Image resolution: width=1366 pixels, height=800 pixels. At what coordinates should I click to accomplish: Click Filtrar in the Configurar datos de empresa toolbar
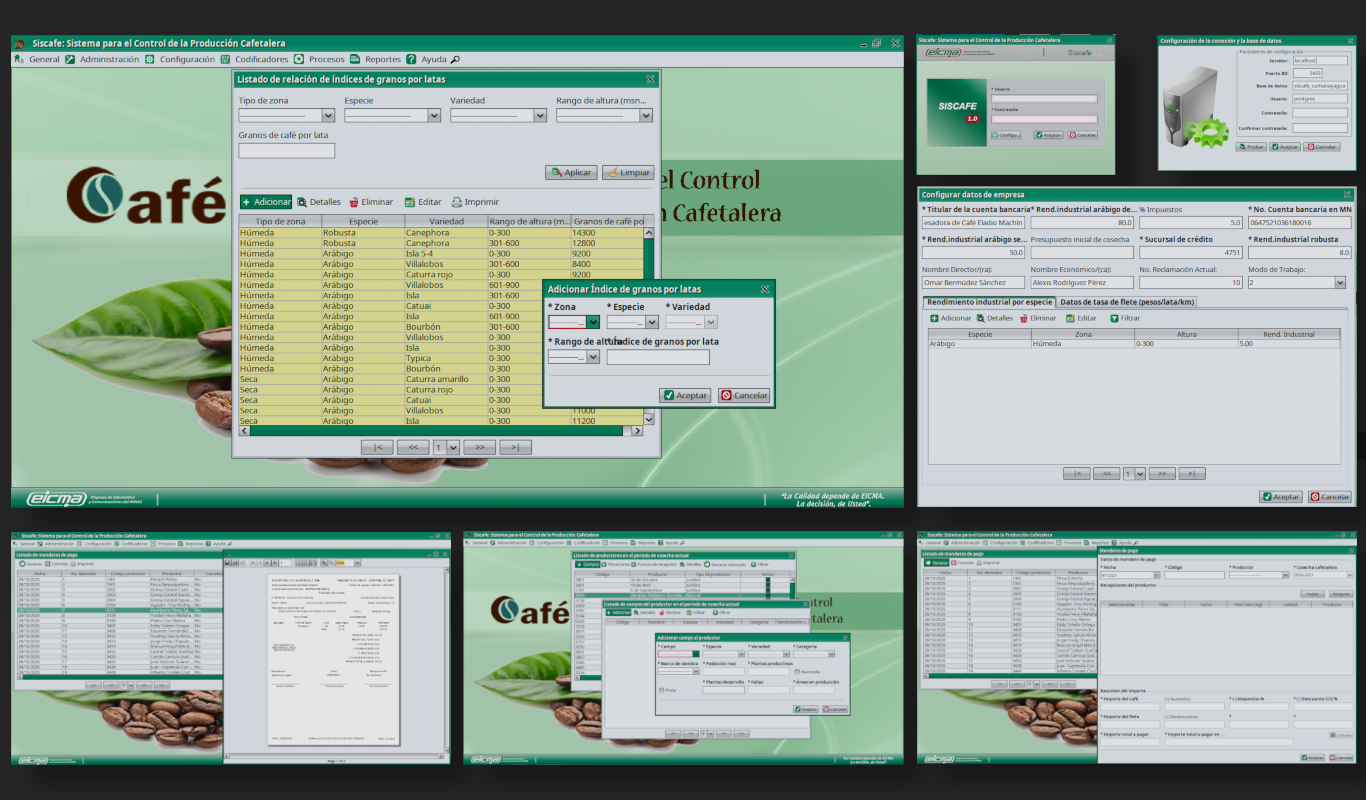1124,318
